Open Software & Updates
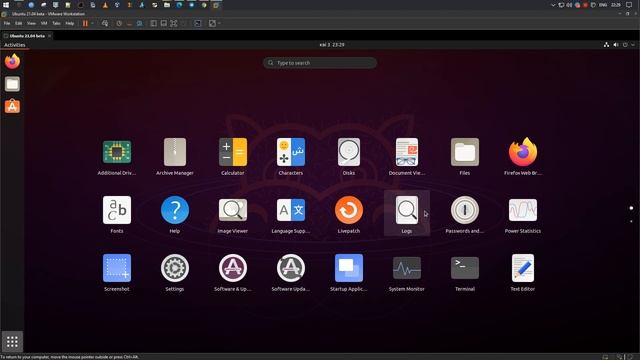 click(233, 273)
